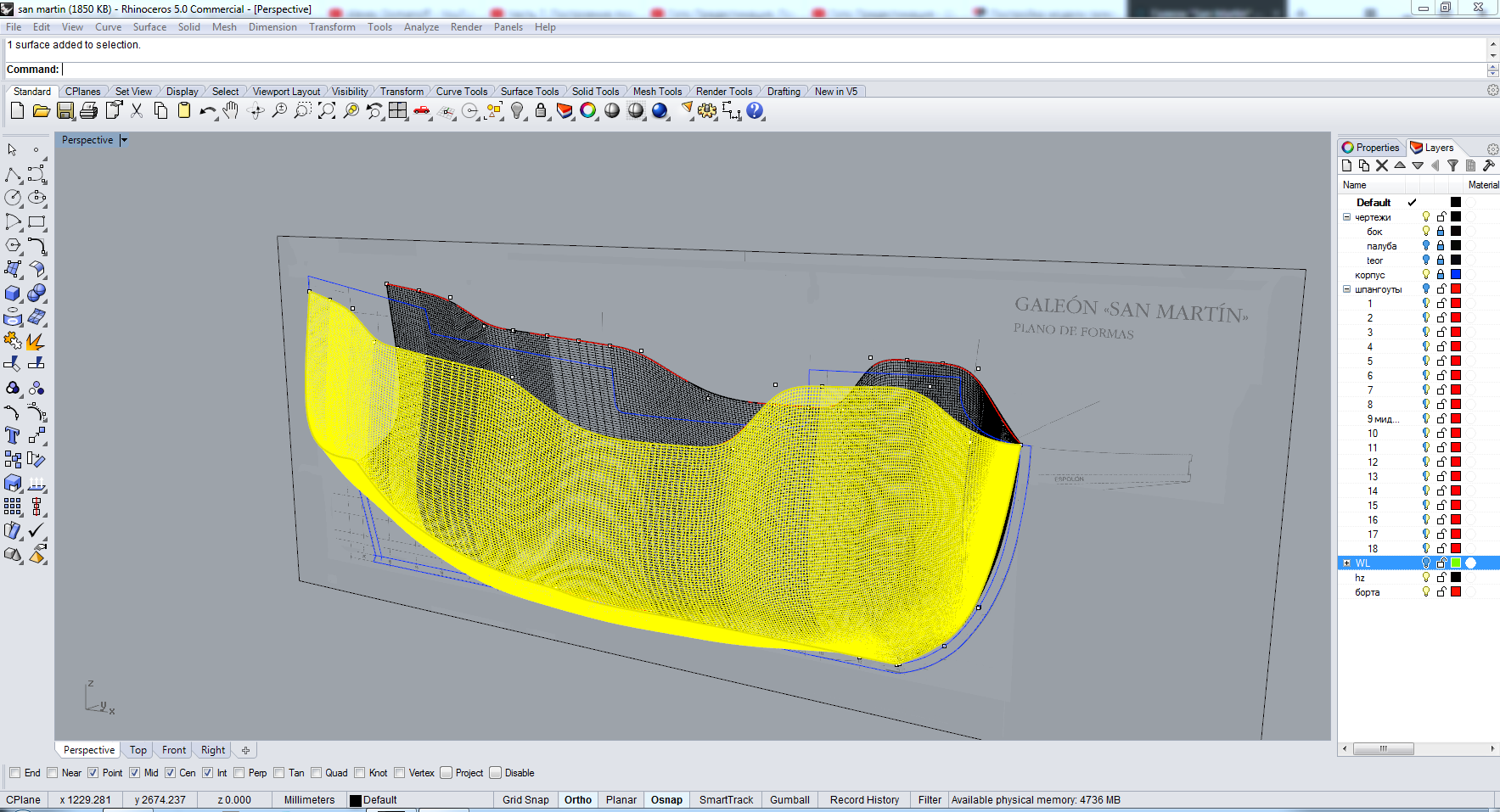This screenshot has height=812, width=1500.
Task: Click the delete layer X icon
Action: 1382,166
